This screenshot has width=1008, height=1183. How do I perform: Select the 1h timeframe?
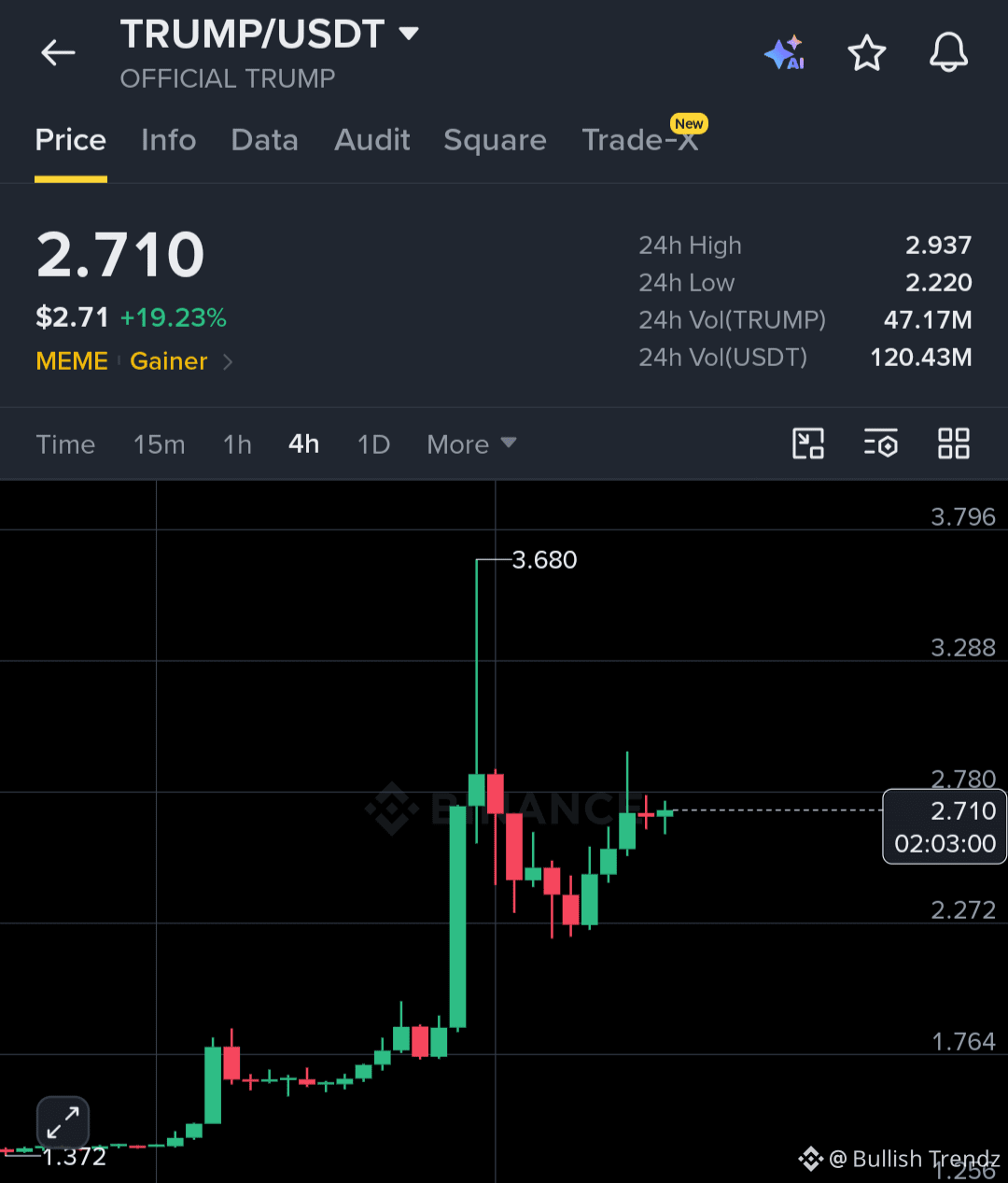[238, 444]
